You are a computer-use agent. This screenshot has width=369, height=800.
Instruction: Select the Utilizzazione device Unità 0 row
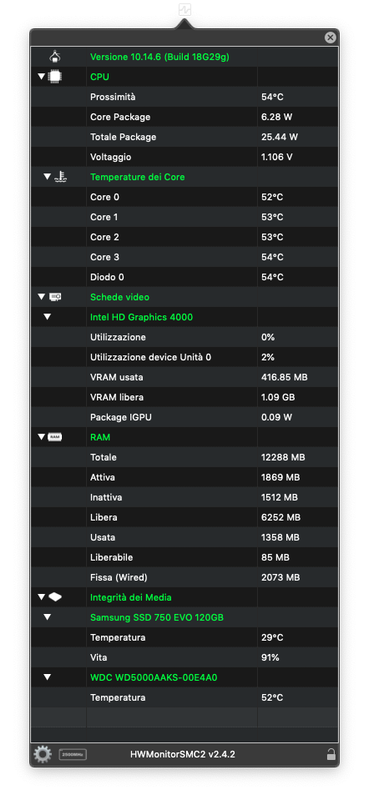click(185, 357)
